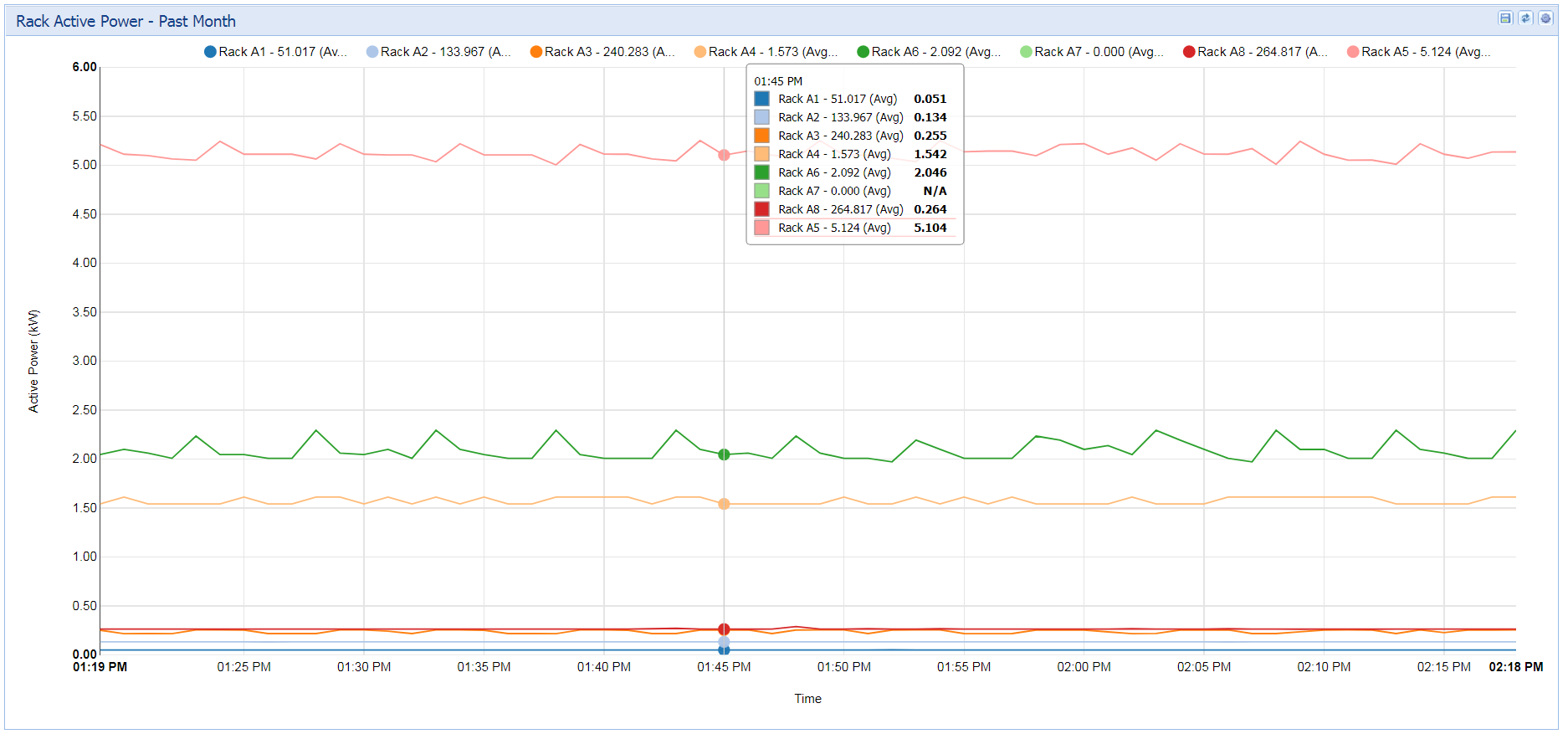Select green Rack A6 marker on chart
This screenshot has width=1568, height=734.
point(724,454)
